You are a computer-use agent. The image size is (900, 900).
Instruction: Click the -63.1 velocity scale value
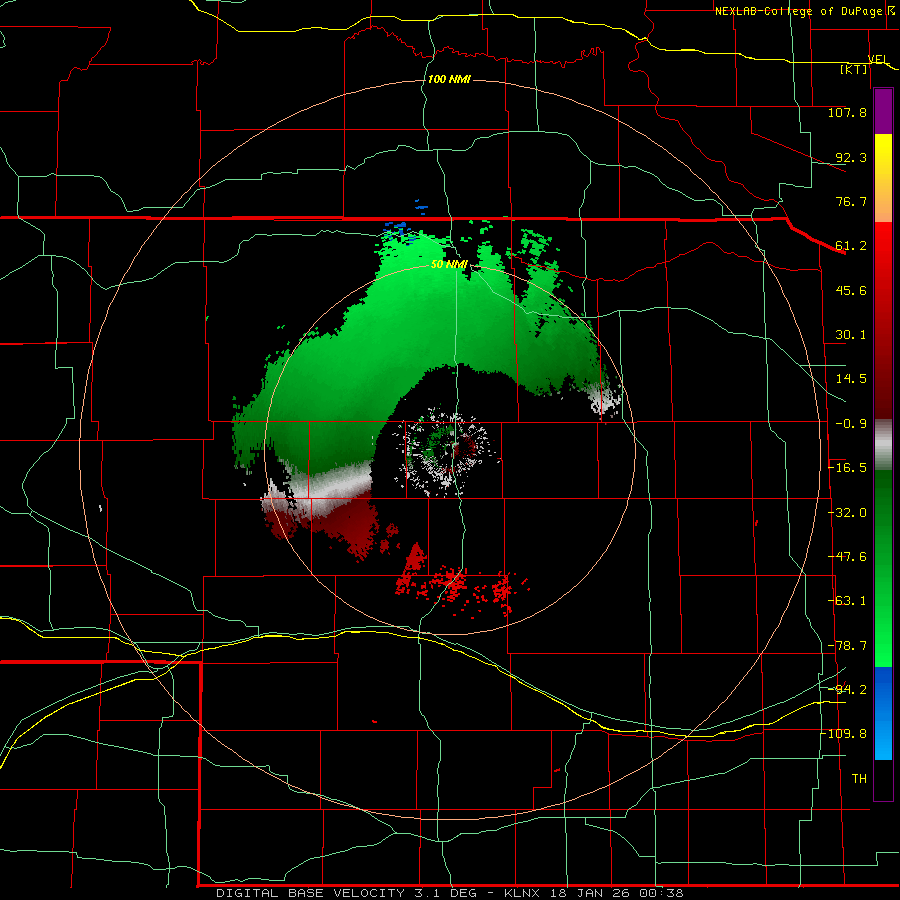[x=847, y=601]
